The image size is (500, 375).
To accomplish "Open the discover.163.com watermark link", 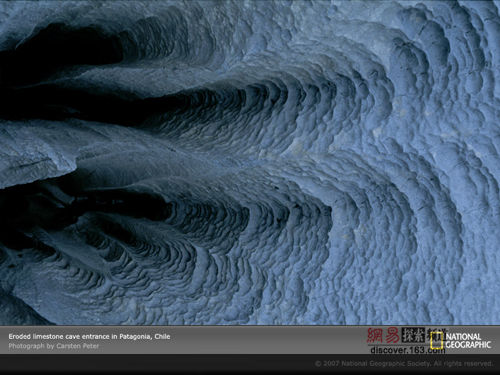I will 407,350.
